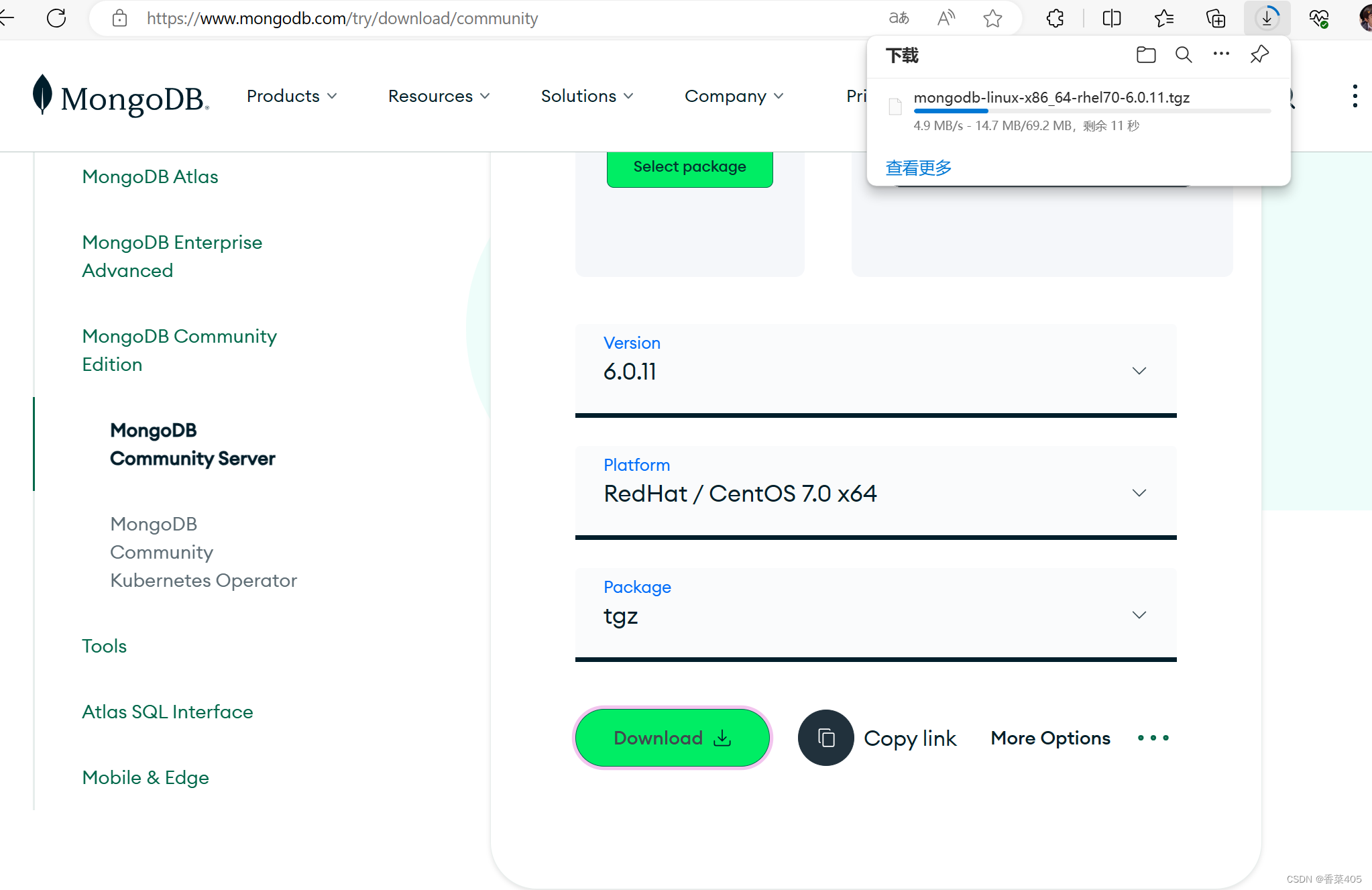This screenshot has height=890, width=1372.
Task: Open the browser extensions puzzle icon
Action: tap(1055, 18)
